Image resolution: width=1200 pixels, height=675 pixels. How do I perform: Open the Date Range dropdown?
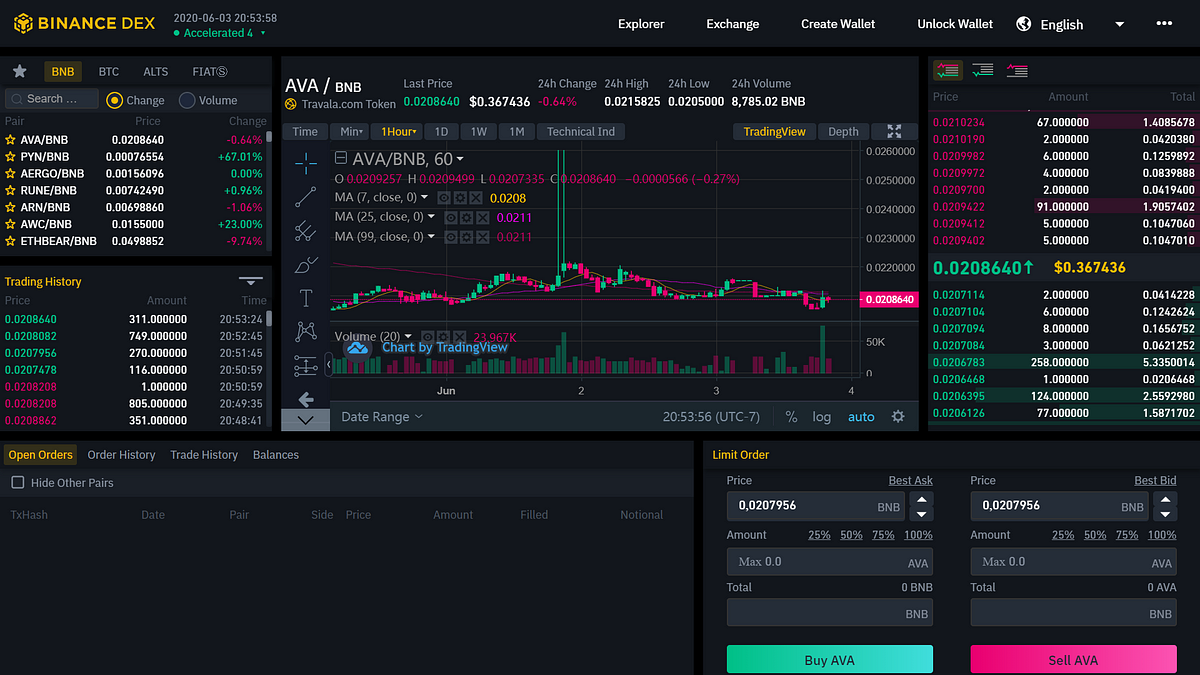point(382,416)
